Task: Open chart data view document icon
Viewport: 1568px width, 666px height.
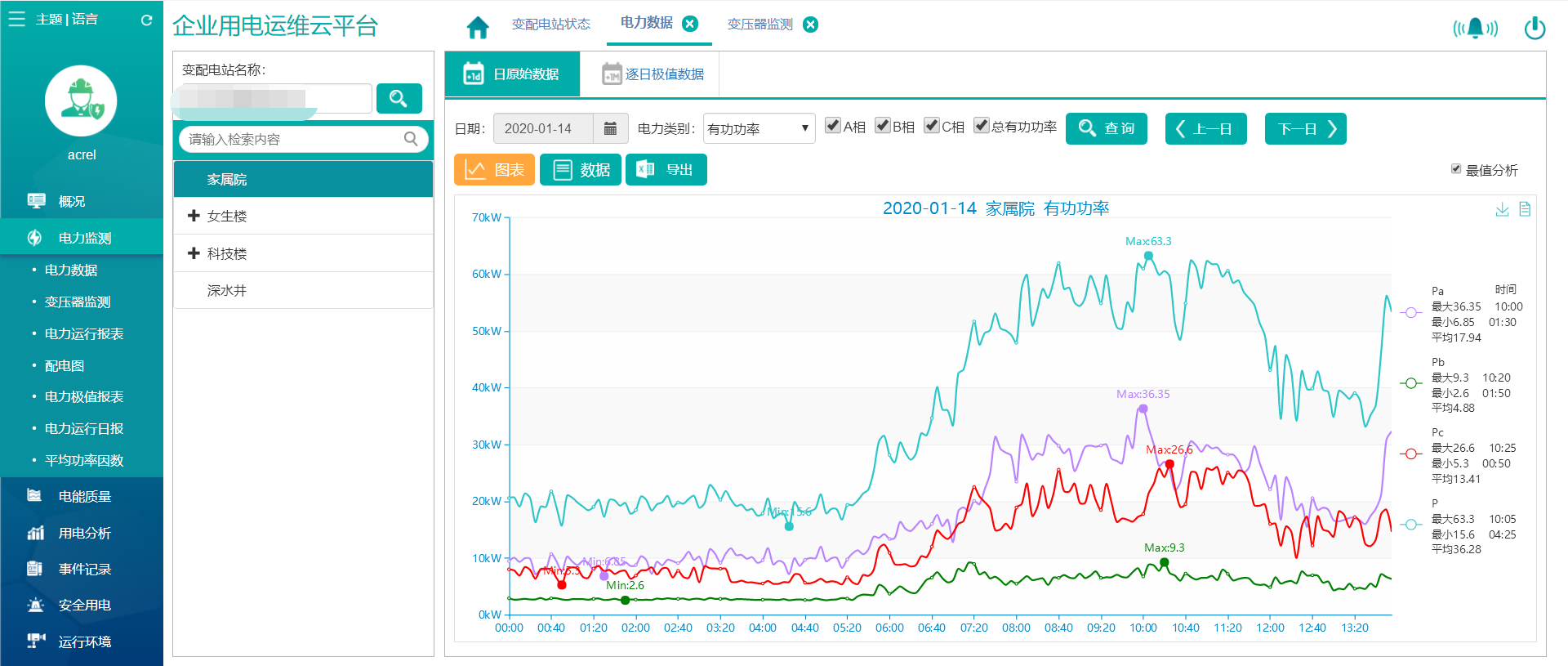Action: (x=1525, y=209)
